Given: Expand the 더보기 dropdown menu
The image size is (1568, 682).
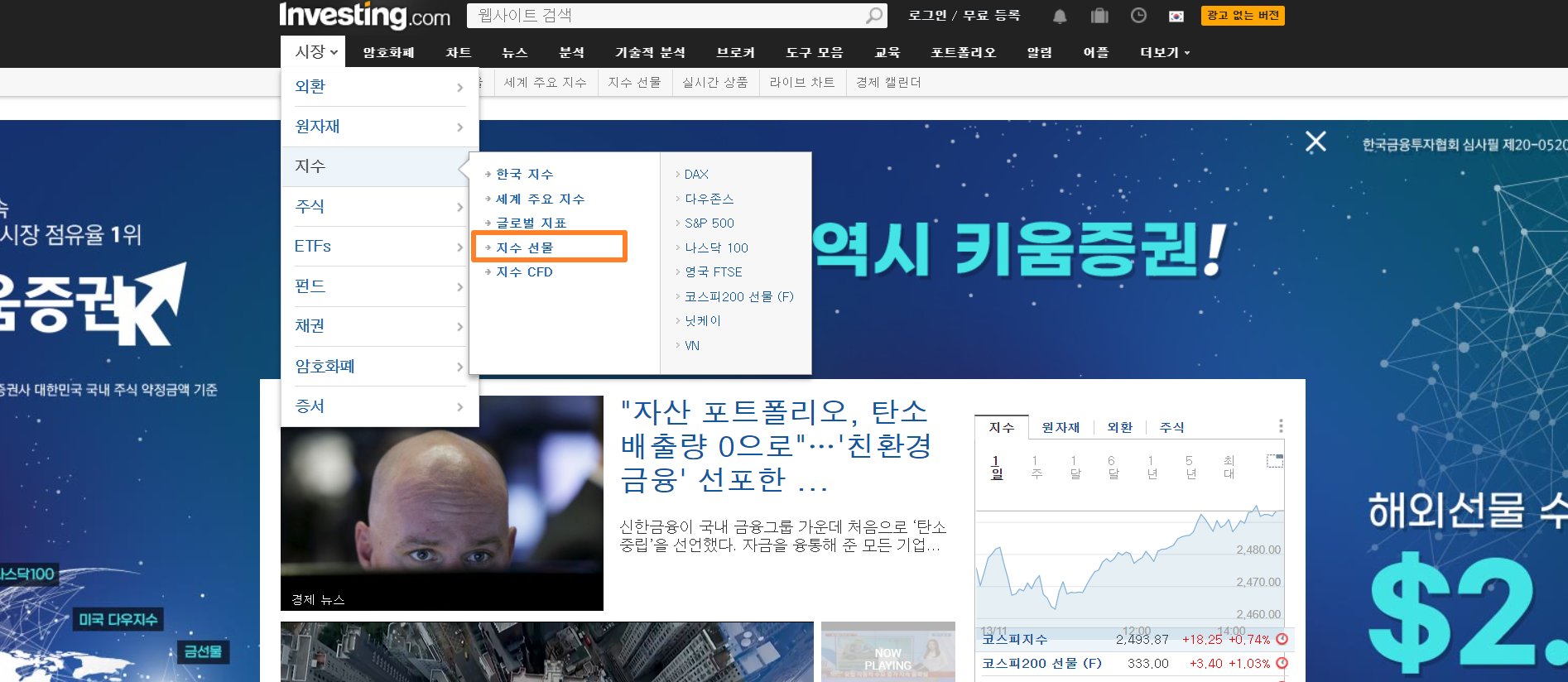Looking at the screenshot, I should pos(1165,52).
